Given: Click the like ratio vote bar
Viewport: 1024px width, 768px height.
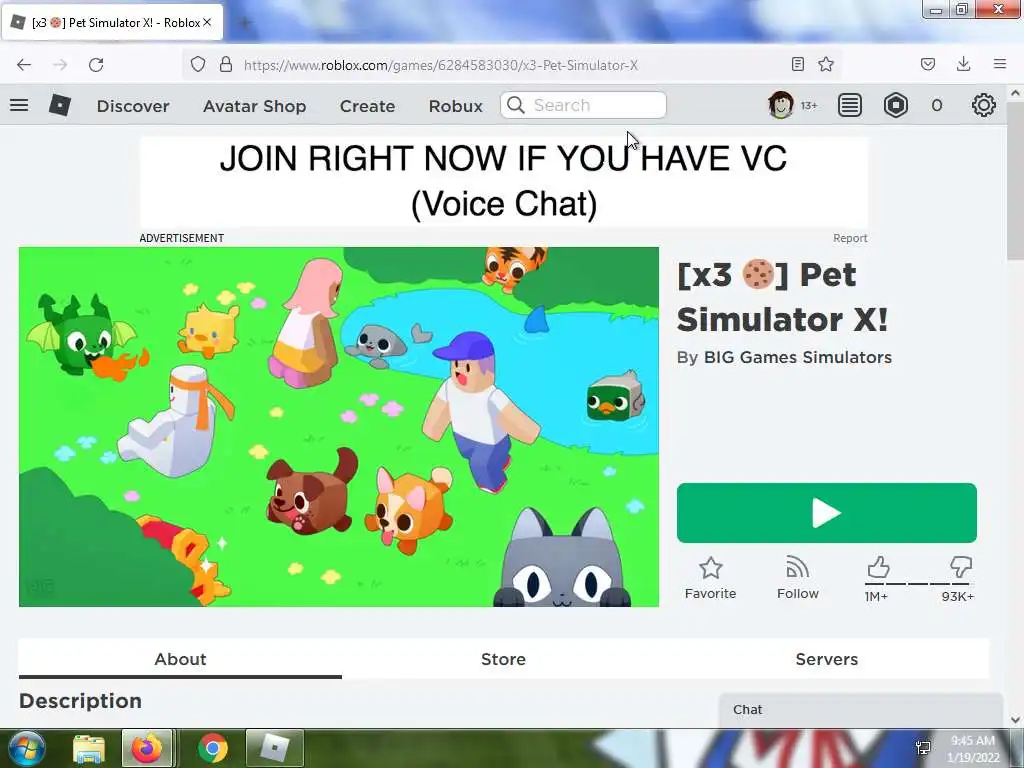Looking at the screenshot, I should pos(919,583).
